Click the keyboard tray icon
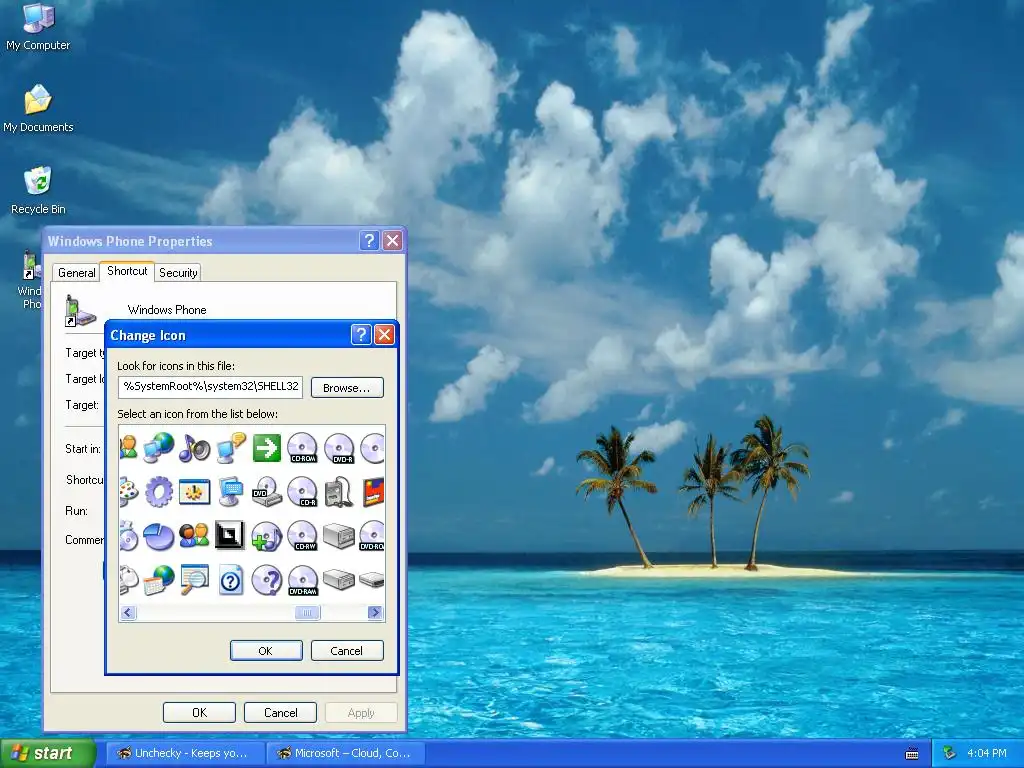Viewport: 1024px width, 768px height. 912,754
